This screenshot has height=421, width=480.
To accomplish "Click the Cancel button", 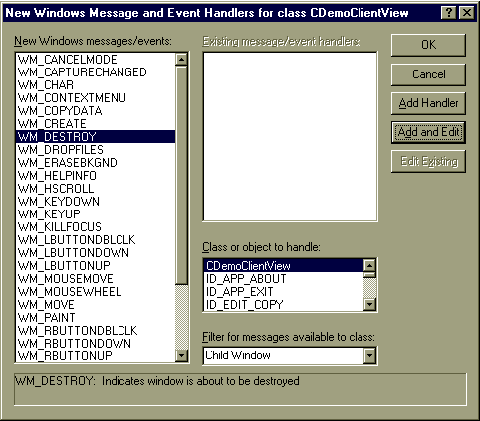I will click(428, 74).
